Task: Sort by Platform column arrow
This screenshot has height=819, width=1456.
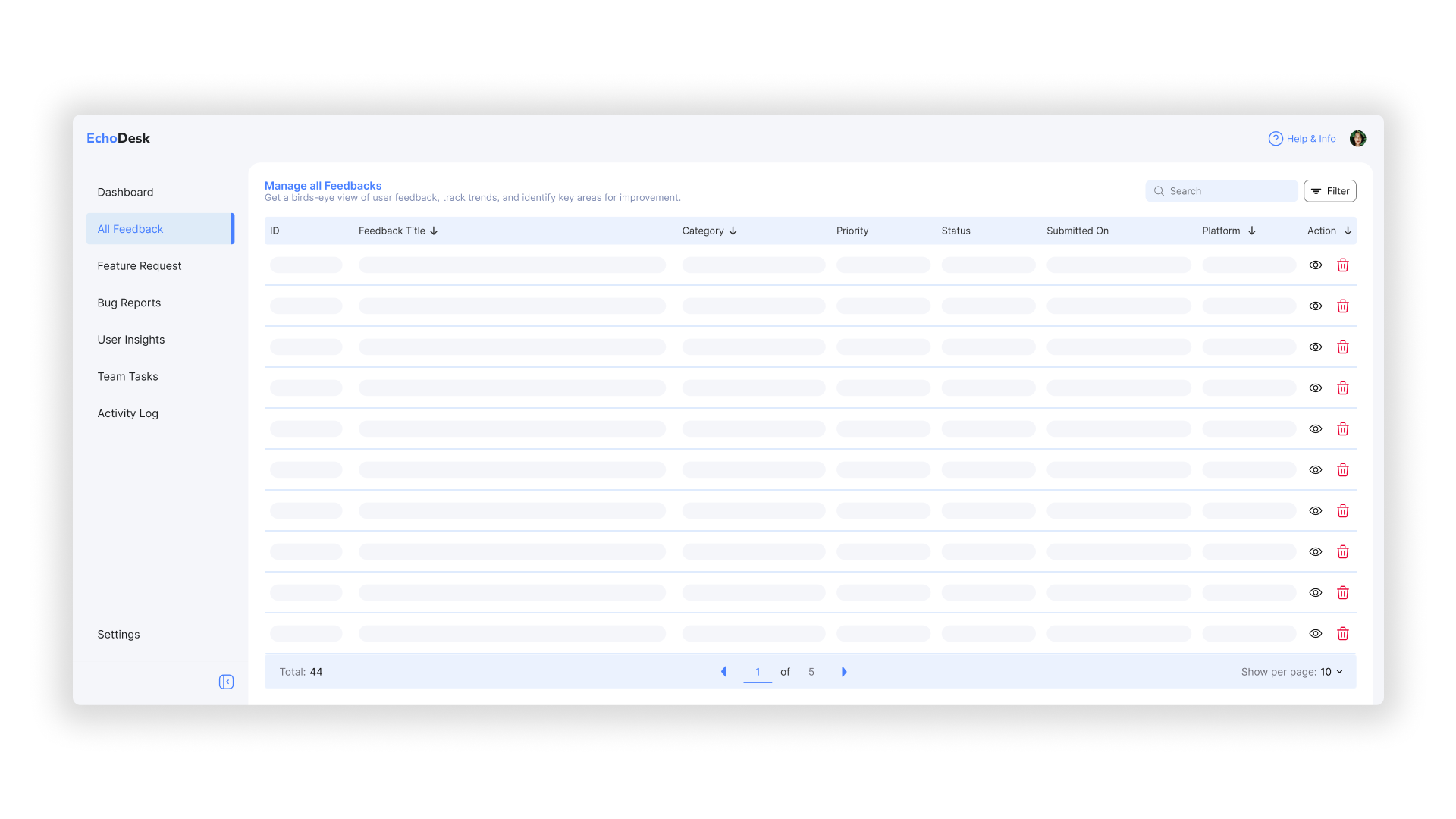Action: [1251, 231]
